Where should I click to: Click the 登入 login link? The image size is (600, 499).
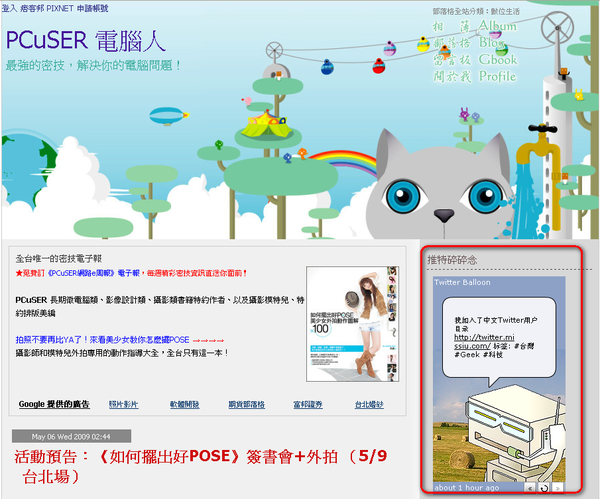point(9,8)
